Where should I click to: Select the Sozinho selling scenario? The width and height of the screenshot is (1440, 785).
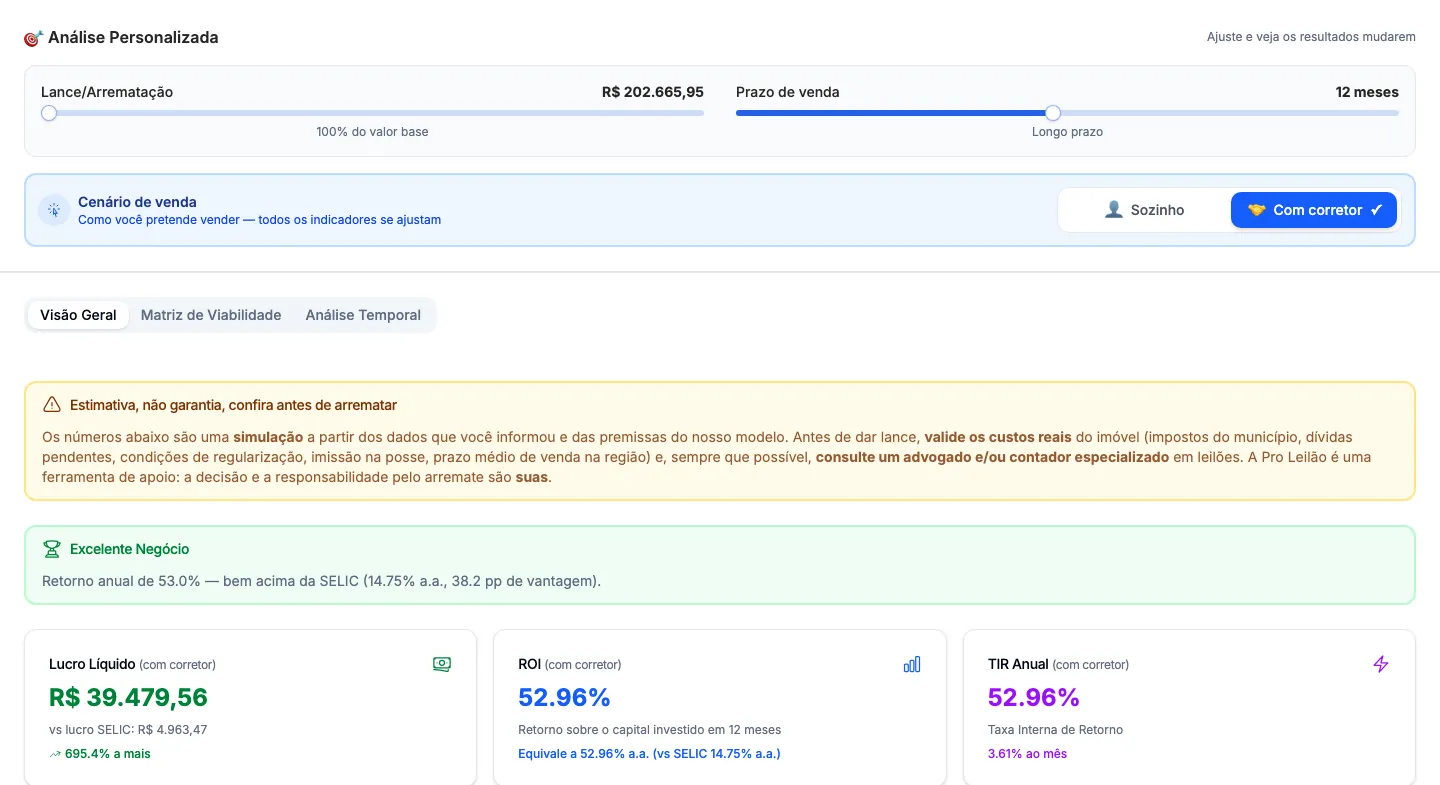[x=1144, y=210]
